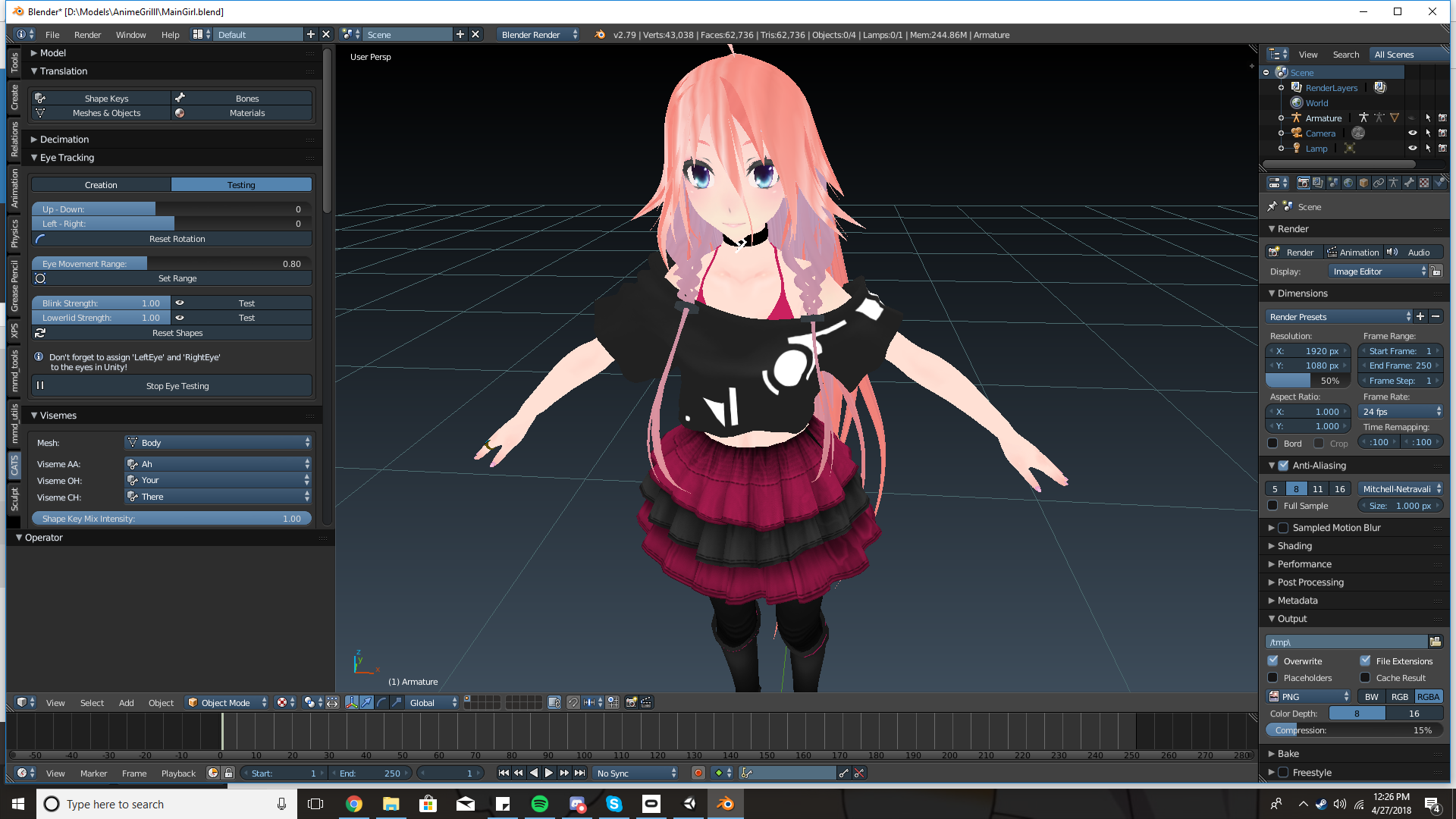Click the Animation render button
Screen dimensions: 1456x819
1354,252
